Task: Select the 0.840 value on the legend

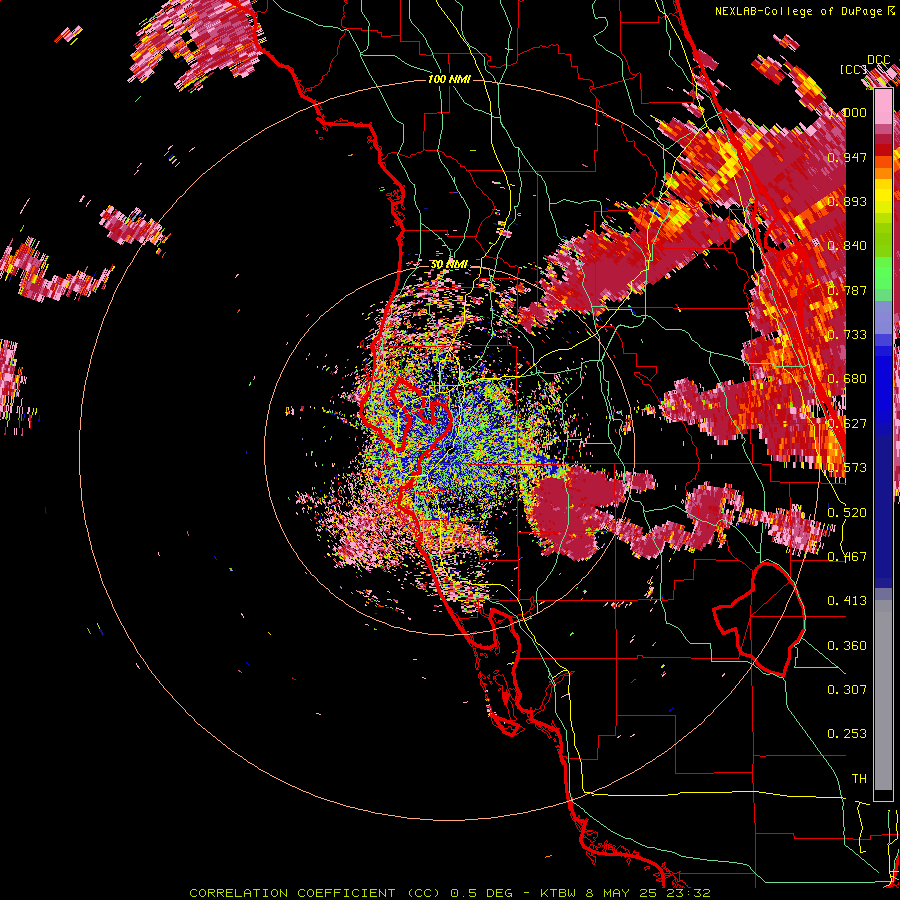Action: 847,246
